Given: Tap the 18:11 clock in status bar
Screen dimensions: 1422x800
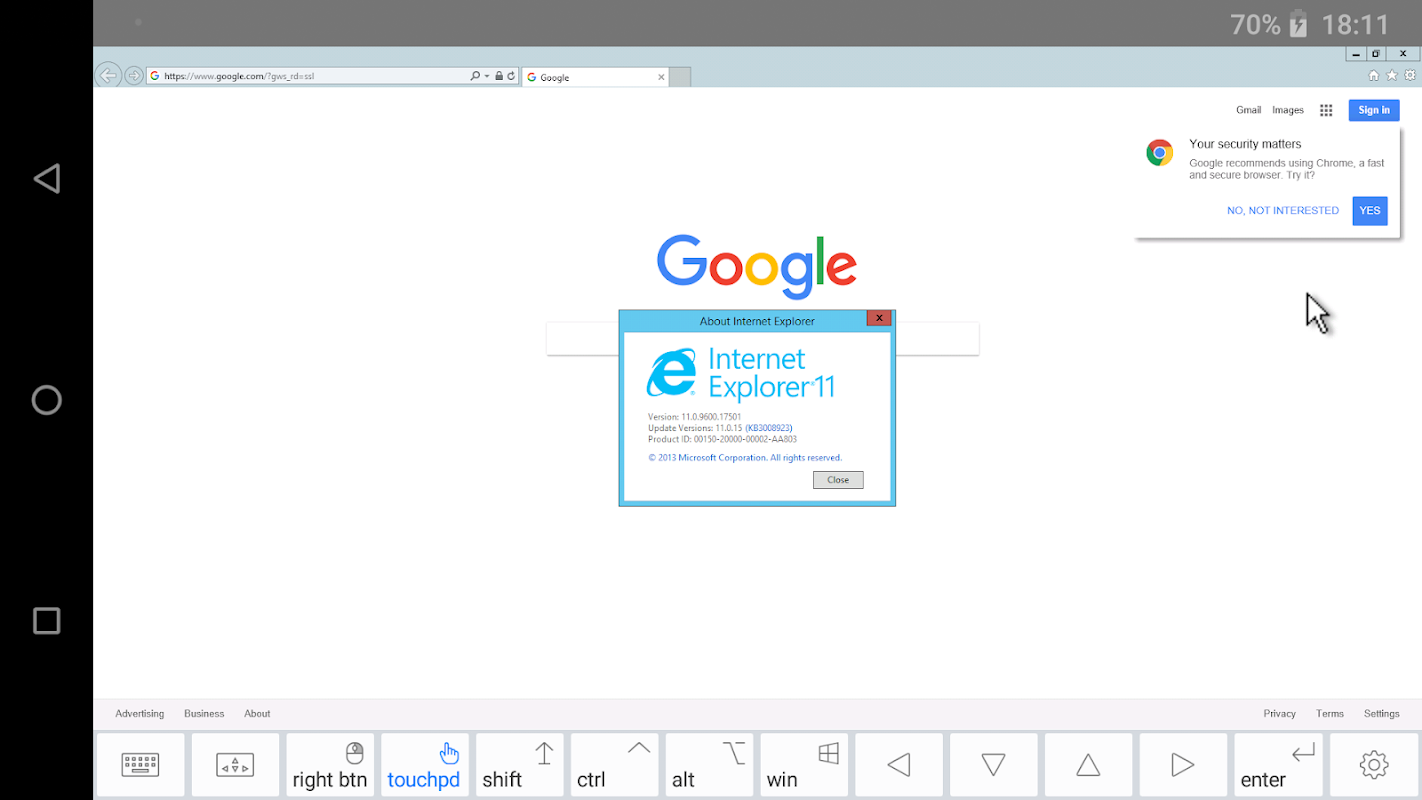Looking at the screenshot, I should coord(1356,24).
